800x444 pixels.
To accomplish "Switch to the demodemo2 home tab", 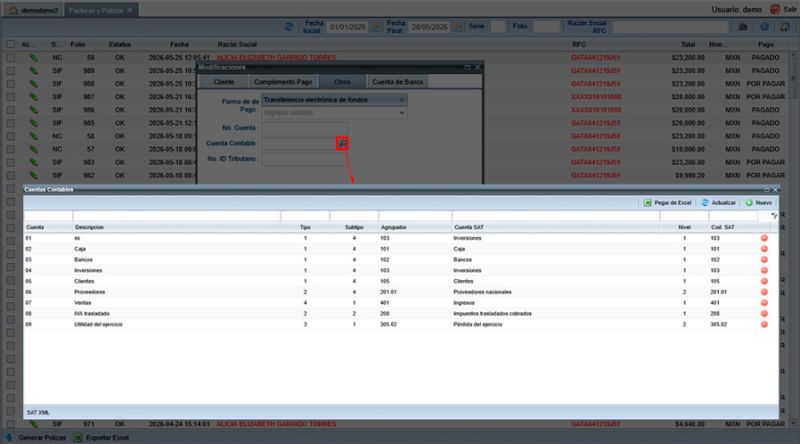I will (33, 10).
